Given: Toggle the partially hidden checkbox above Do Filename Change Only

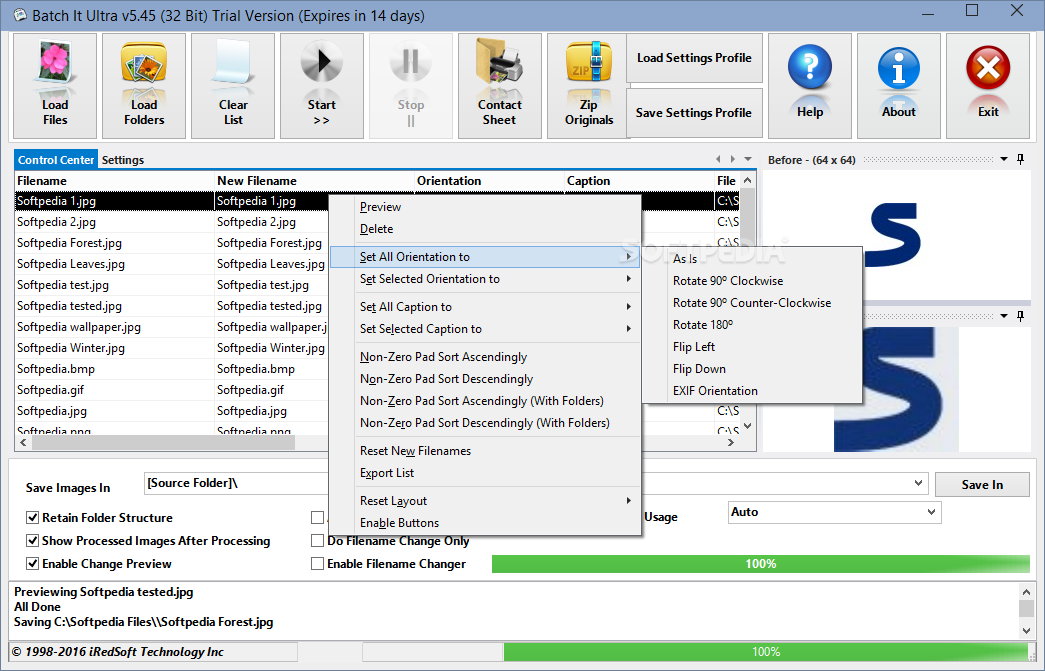Looking at the screenshot, I should click(x=317, y=518).
